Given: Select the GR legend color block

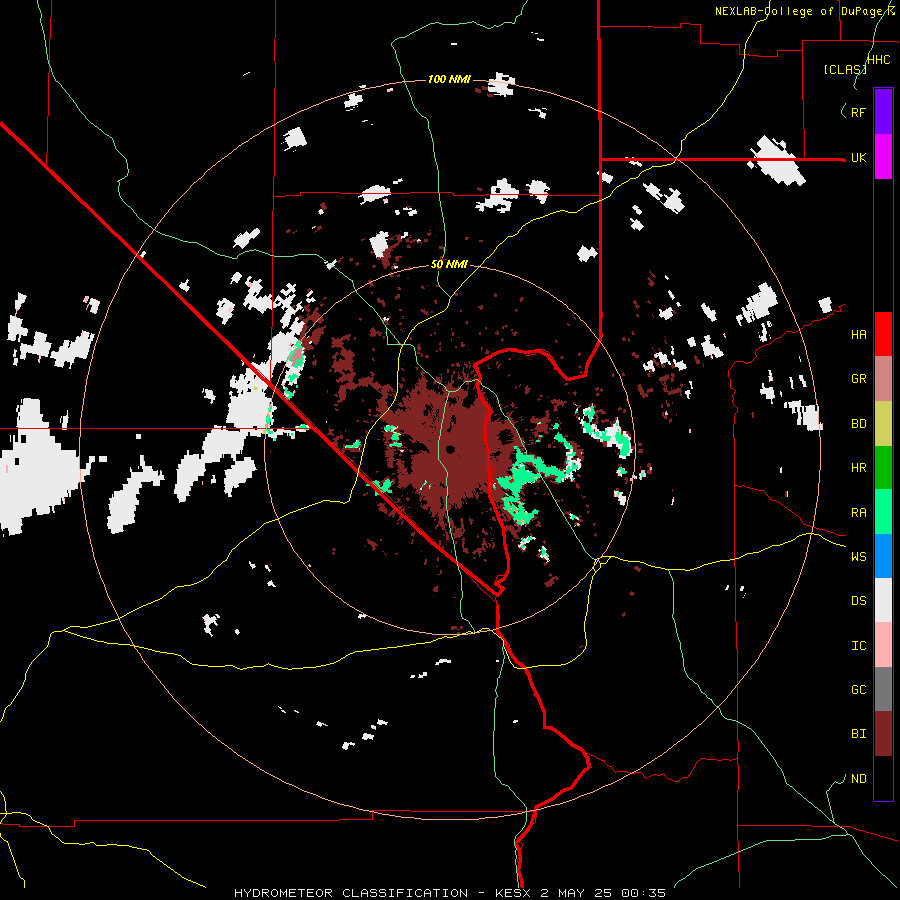Looking at the screenshot, I should pyautogui.click(x=883, y=379).
